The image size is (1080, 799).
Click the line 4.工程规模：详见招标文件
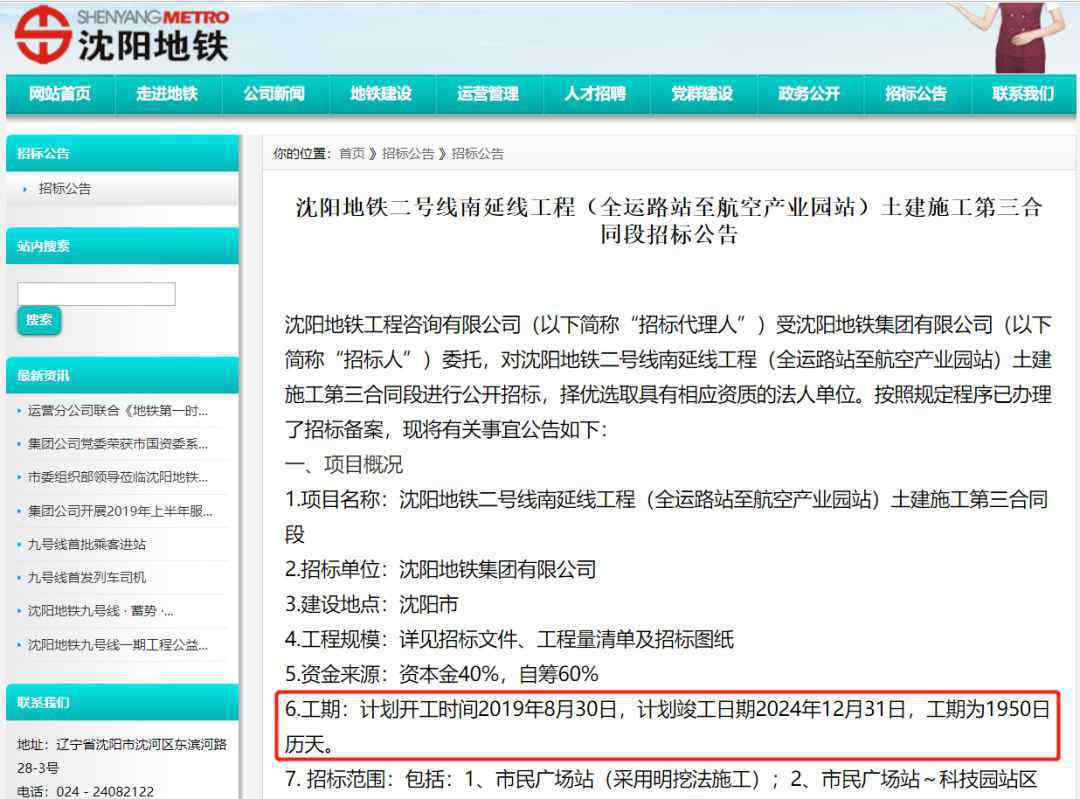click(x=509, y=640)
